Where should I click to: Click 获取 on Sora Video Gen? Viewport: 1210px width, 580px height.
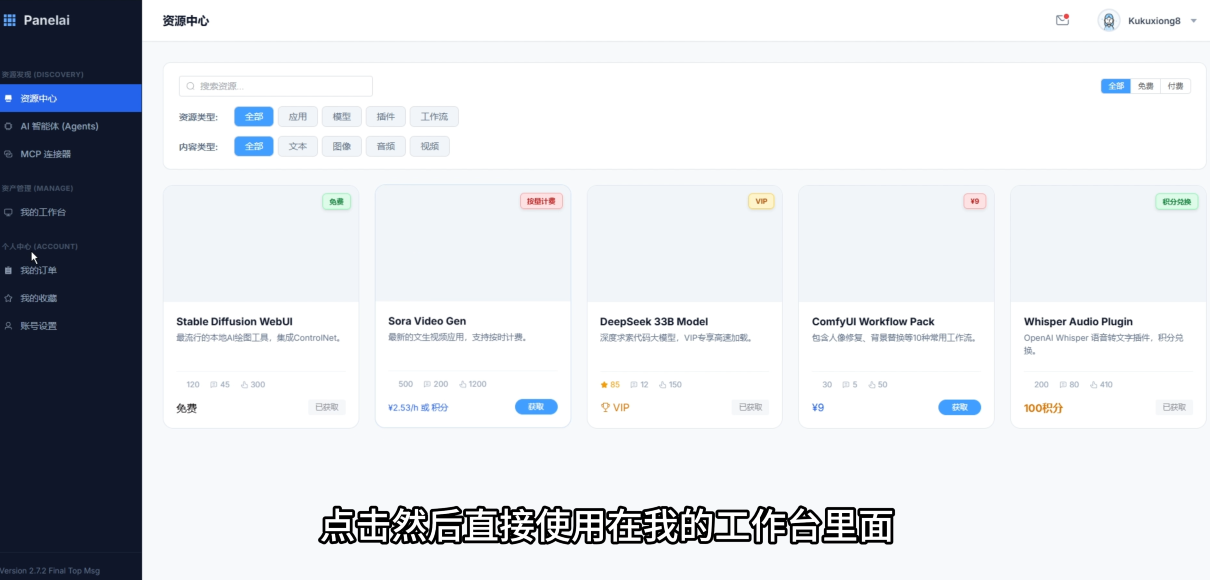[x=536, y=407]
